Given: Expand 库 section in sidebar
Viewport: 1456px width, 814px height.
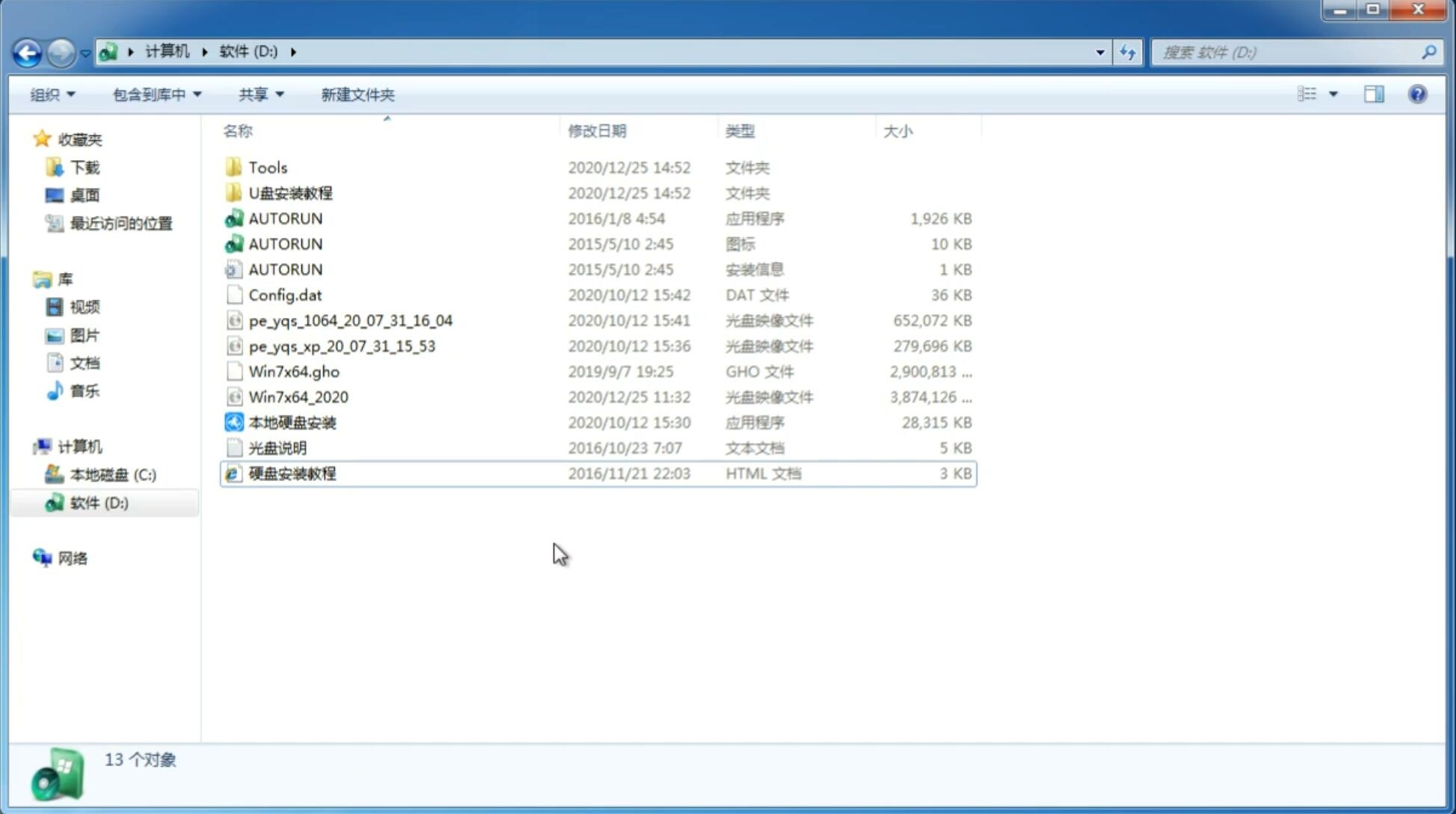Looking at the screenshot, I should [29, 279].
